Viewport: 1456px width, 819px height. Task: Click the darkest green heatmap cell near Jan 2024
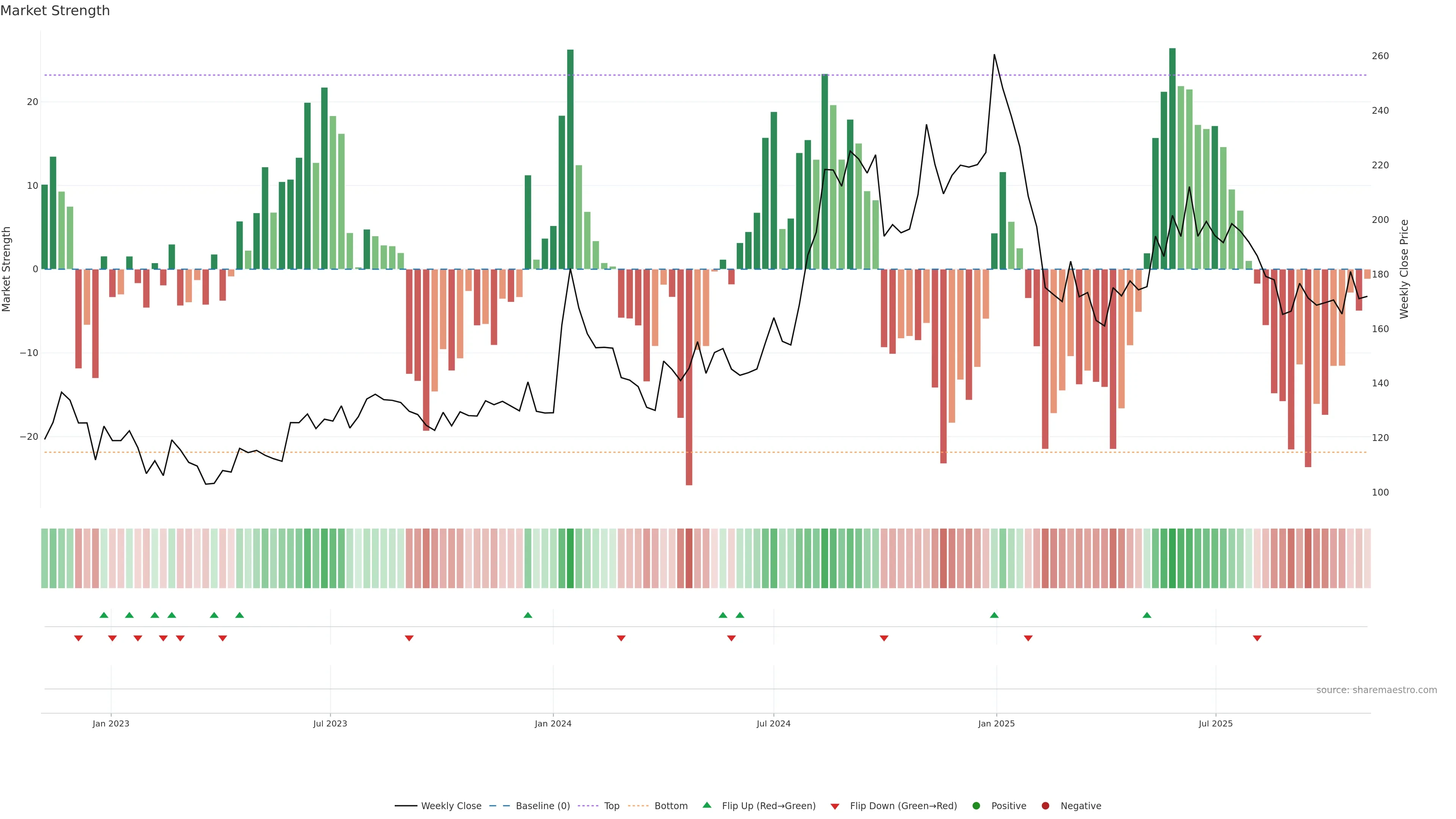570,559
